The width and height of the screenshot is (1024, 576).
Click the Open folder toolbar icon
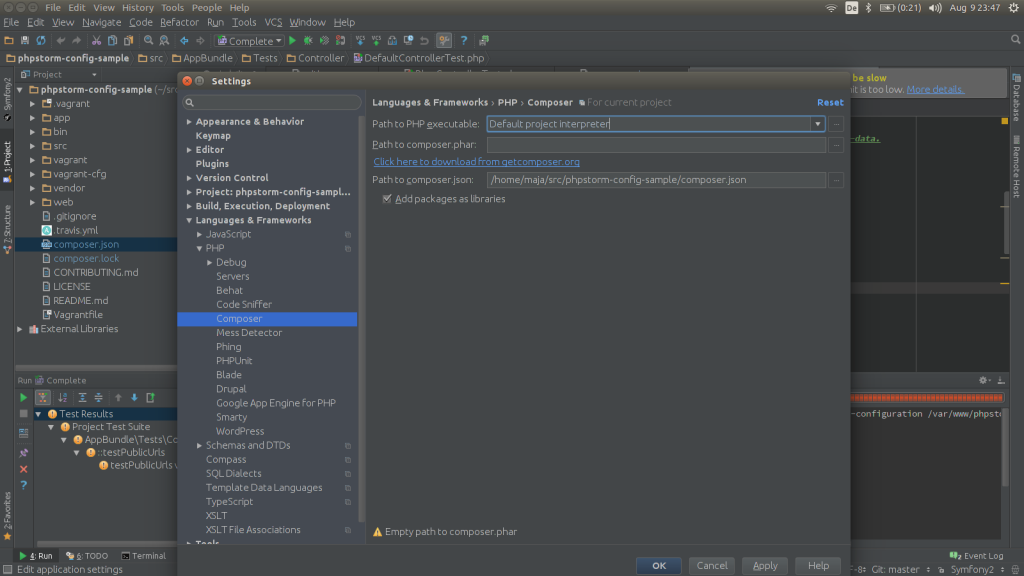[9, 40]
